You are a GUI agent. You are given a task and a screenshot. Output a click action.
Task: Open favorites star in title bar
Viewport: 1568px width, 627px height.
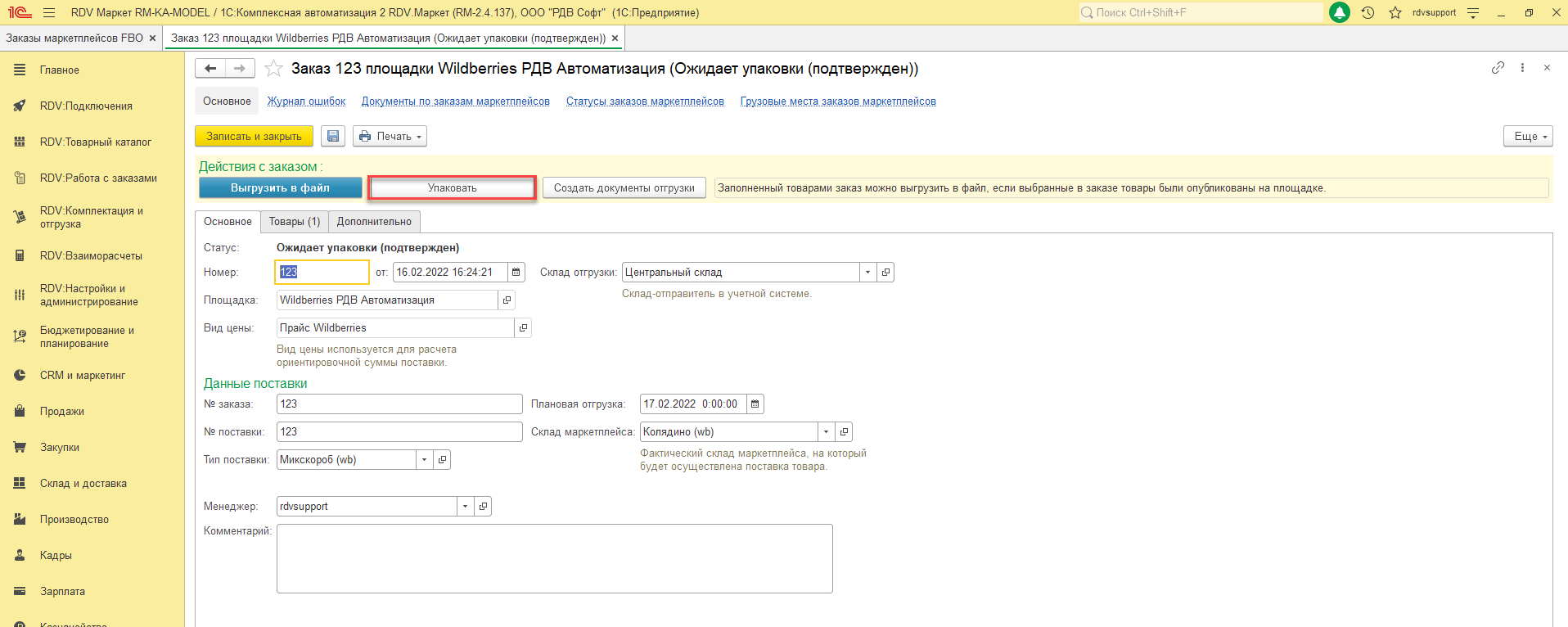(1395, 12)
